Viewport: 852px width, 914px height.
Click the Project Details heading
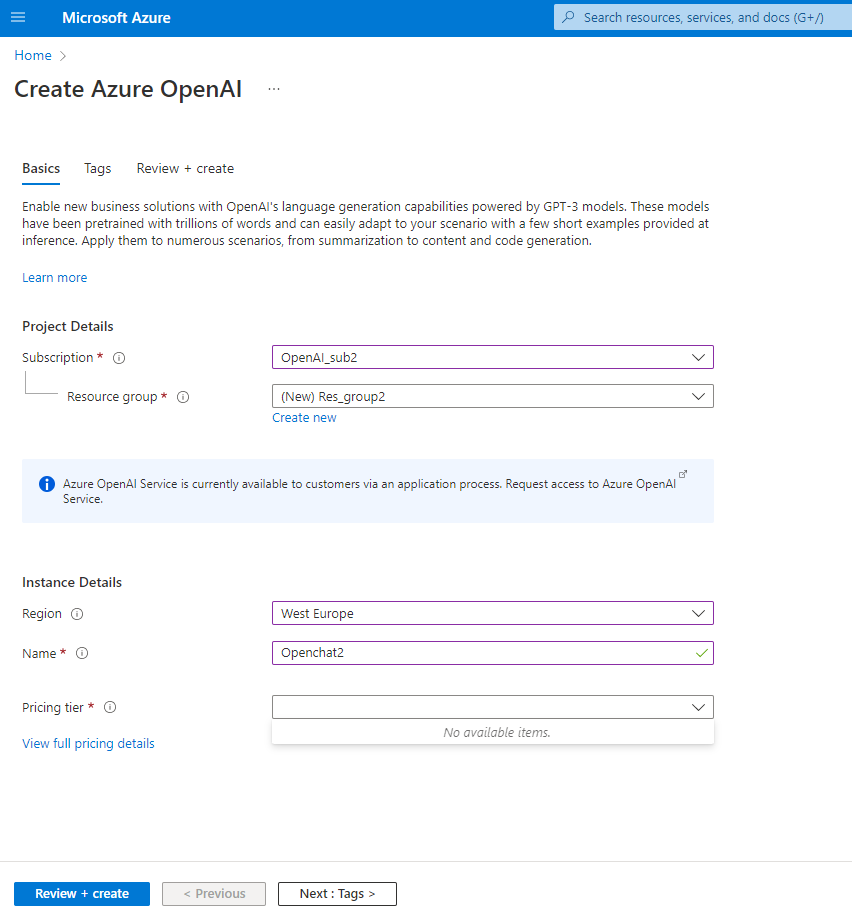68,326
